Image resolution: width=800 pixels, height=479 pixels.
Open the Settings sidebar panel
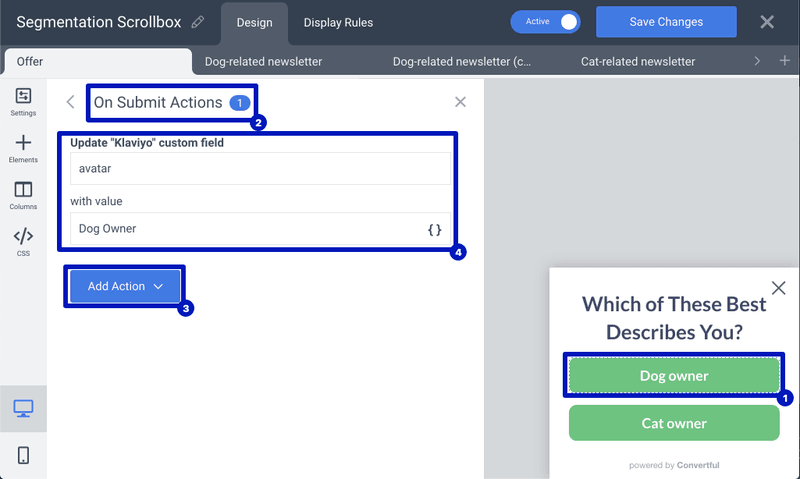(x=23, y=102)
